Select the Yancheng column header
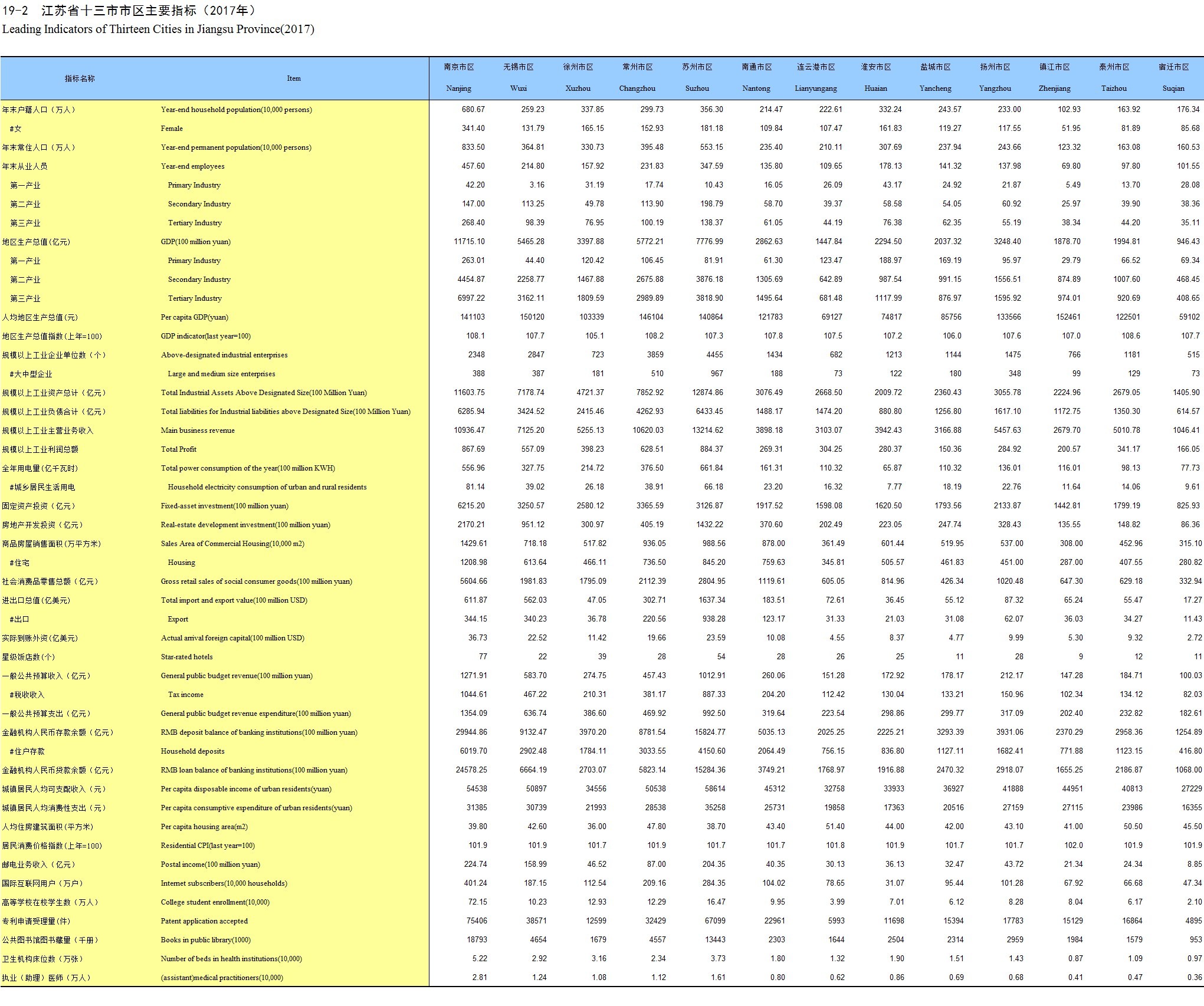This screenshot has height=1006, width=1204. pos(935,88)
